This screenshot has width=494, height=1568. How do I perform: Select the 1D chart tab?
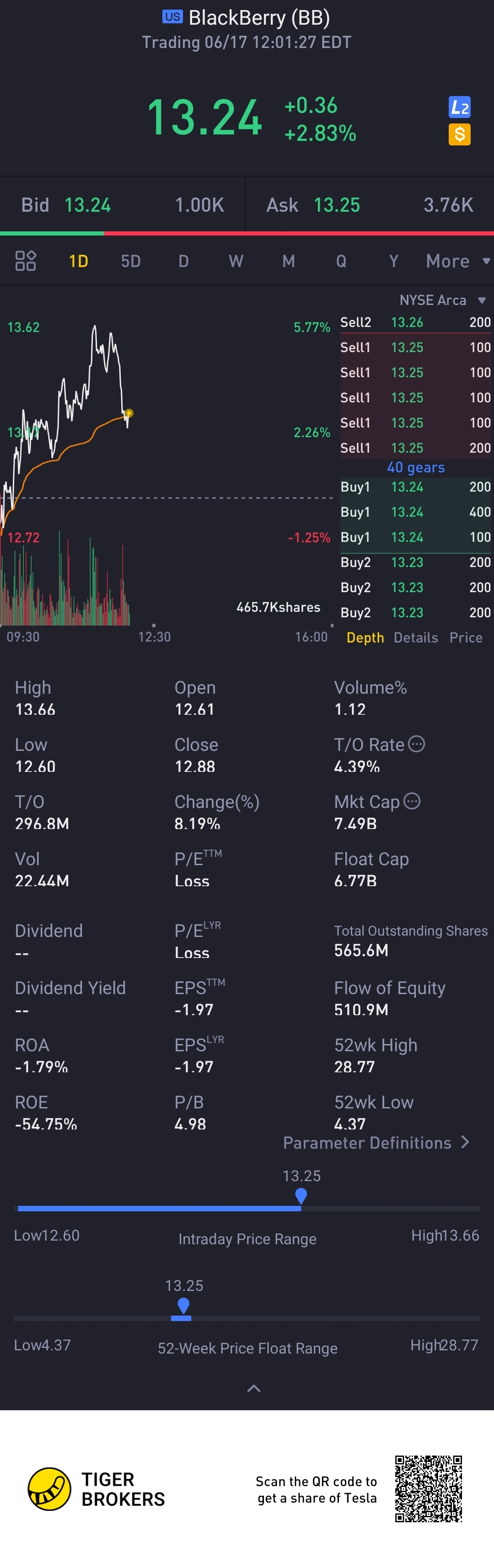tap(79, 261)
